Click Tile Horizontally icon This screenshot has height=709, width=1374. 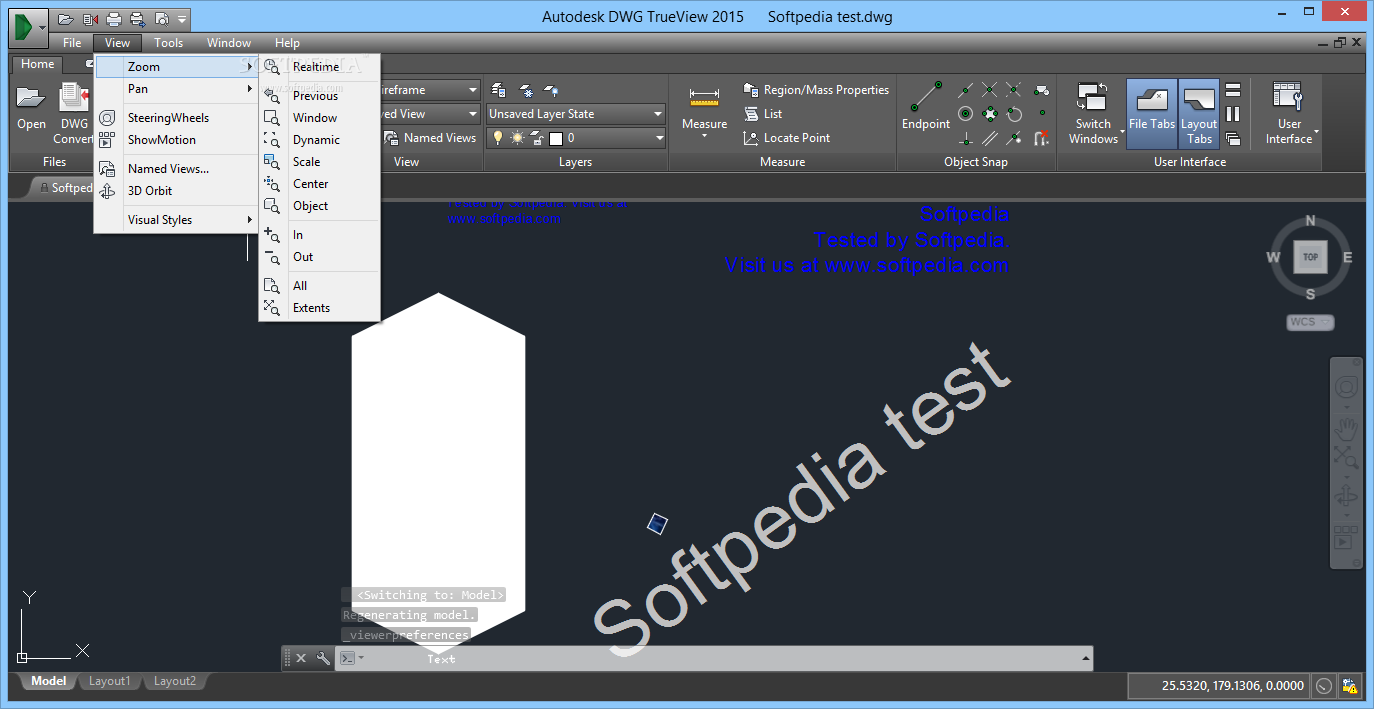pyautogui.click(x=1233, y=90)
